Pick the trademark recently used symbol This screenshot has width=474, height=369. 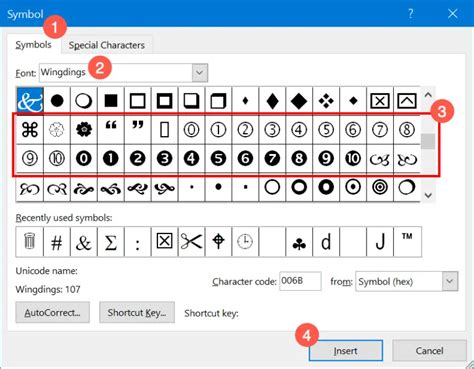[x=407, y=242]
